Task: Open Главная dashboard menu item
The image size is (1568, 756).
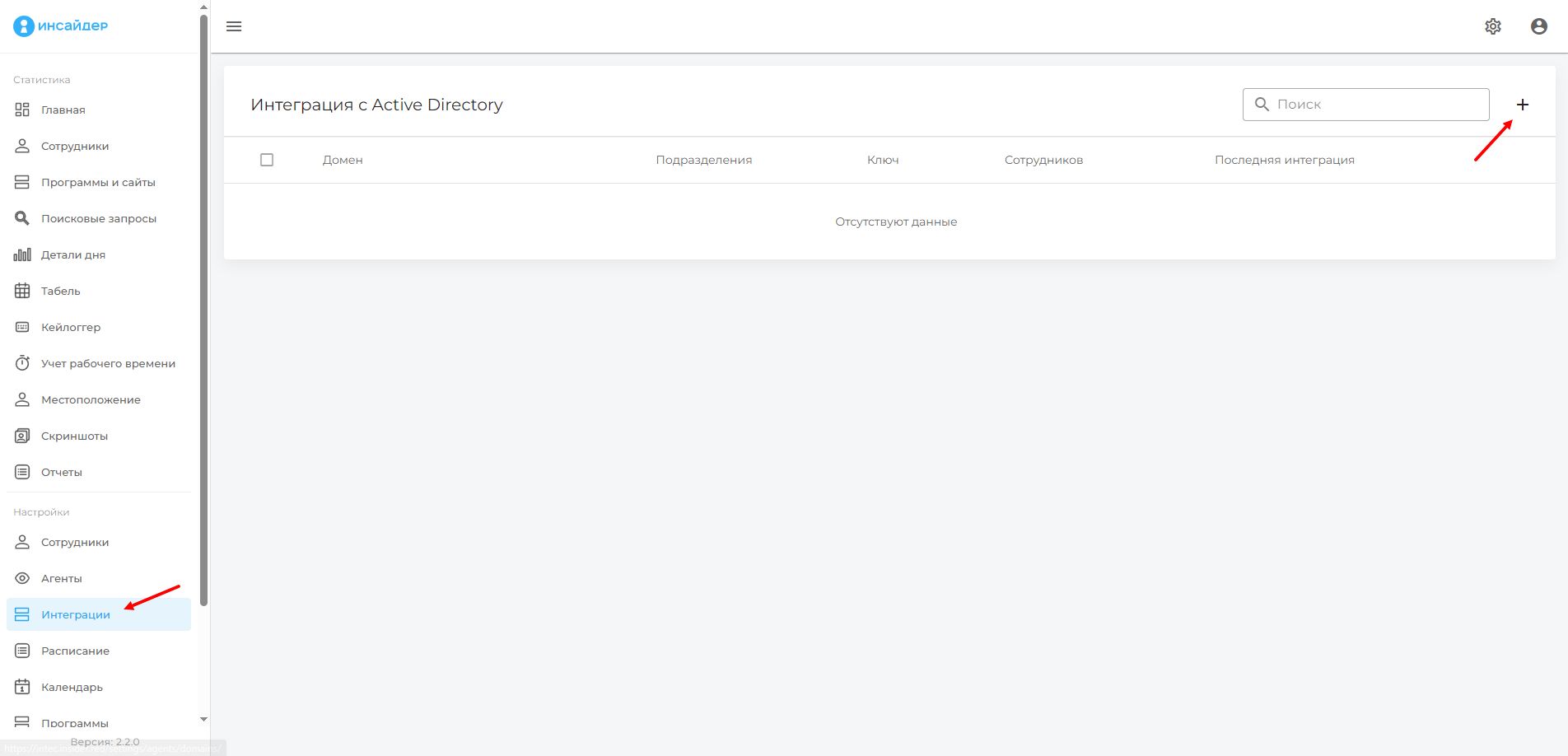Action: pyautogui.click(x=63, y=110)
